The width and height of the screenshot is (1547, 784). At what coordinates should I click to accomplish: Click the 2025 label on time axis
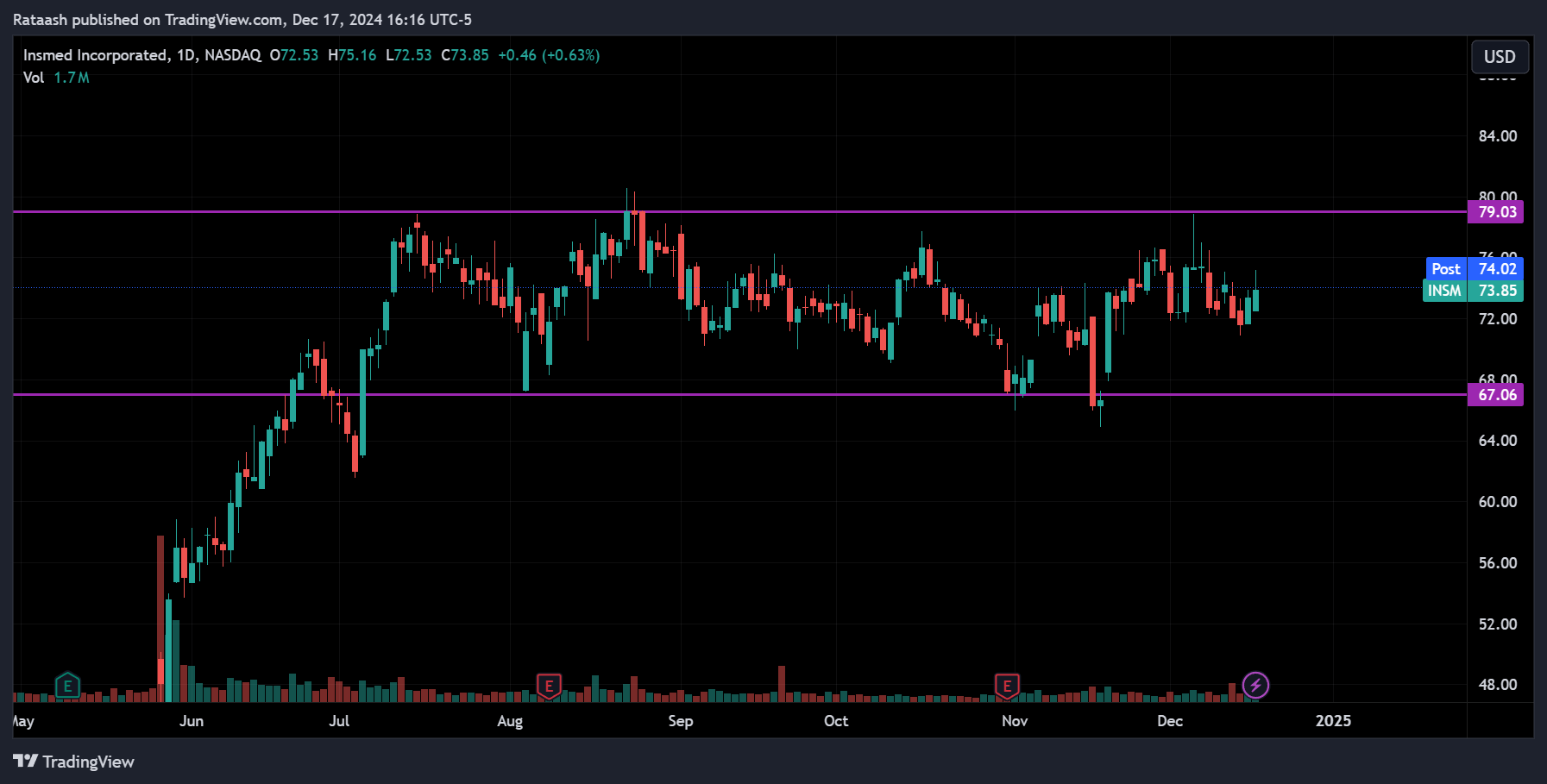[x=1333, y=721]
